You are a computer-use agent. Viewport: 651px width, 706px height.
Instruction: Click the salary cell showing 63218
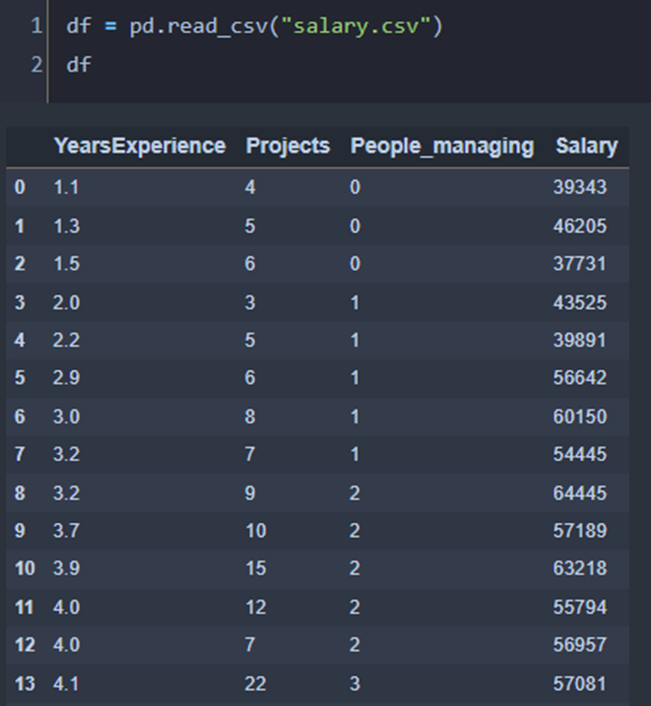tap(579, 569)
